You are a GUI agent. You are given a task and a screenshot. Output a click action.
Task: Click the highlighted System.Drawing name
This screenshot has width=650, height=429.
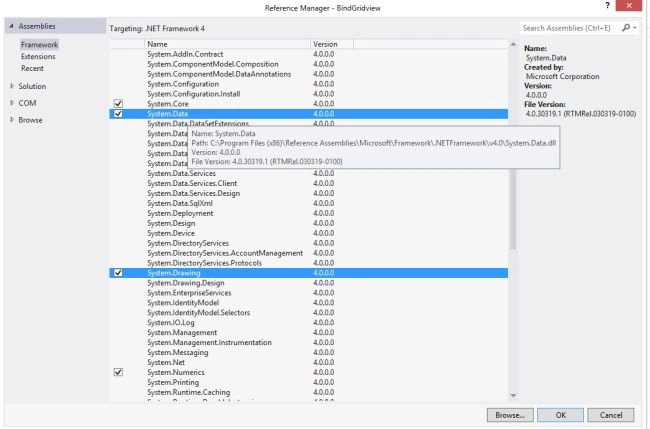(174, 273)
